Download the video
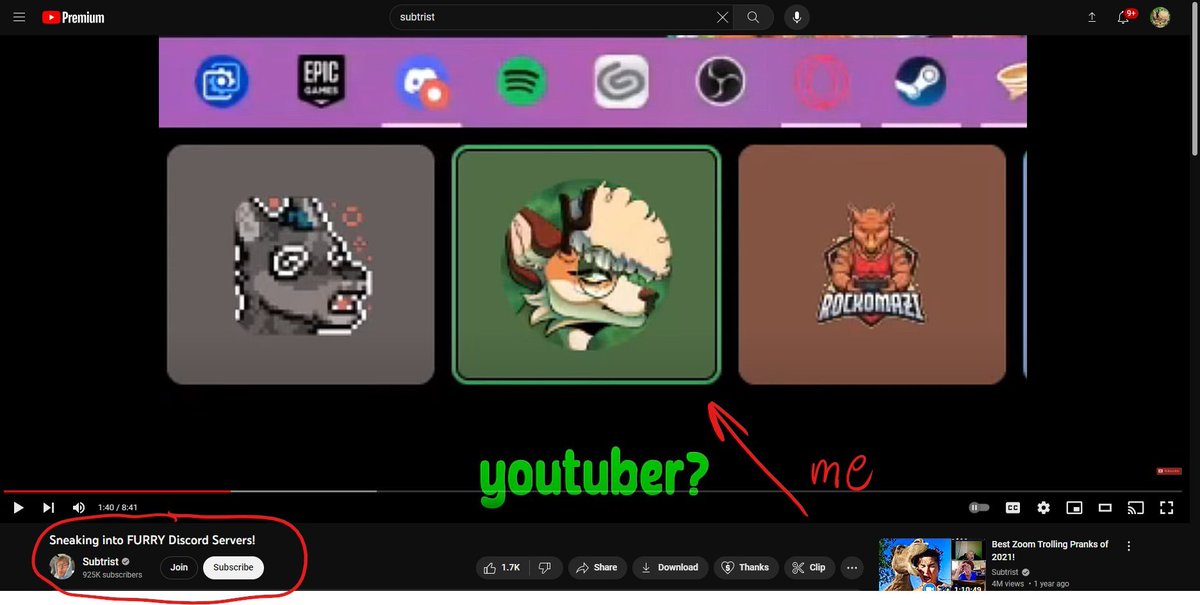 [669, 567]
